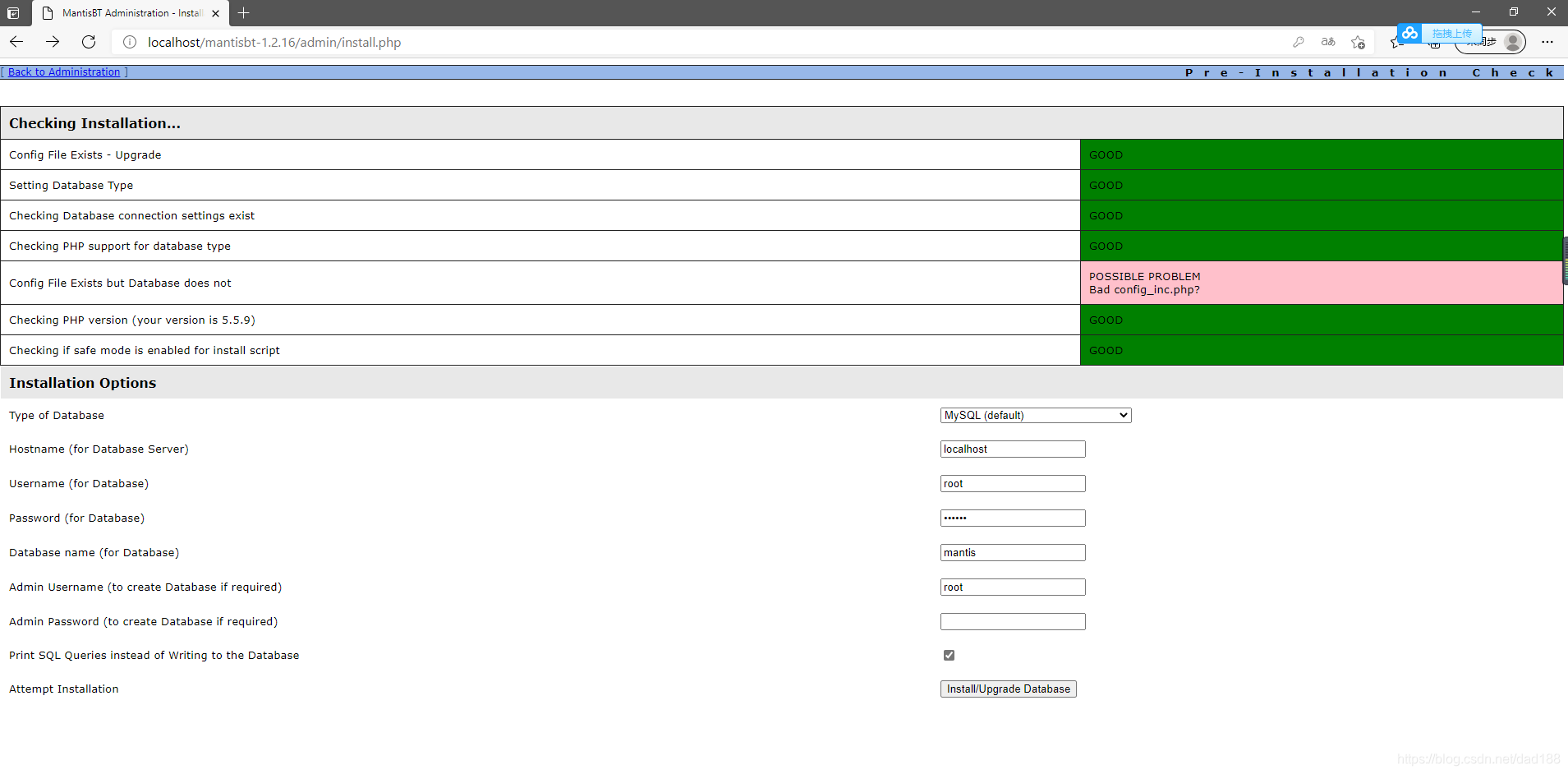Uncheck Print SQL Queries checkbox
Viewport: 1568px width, 774px height.
[949, 656]
